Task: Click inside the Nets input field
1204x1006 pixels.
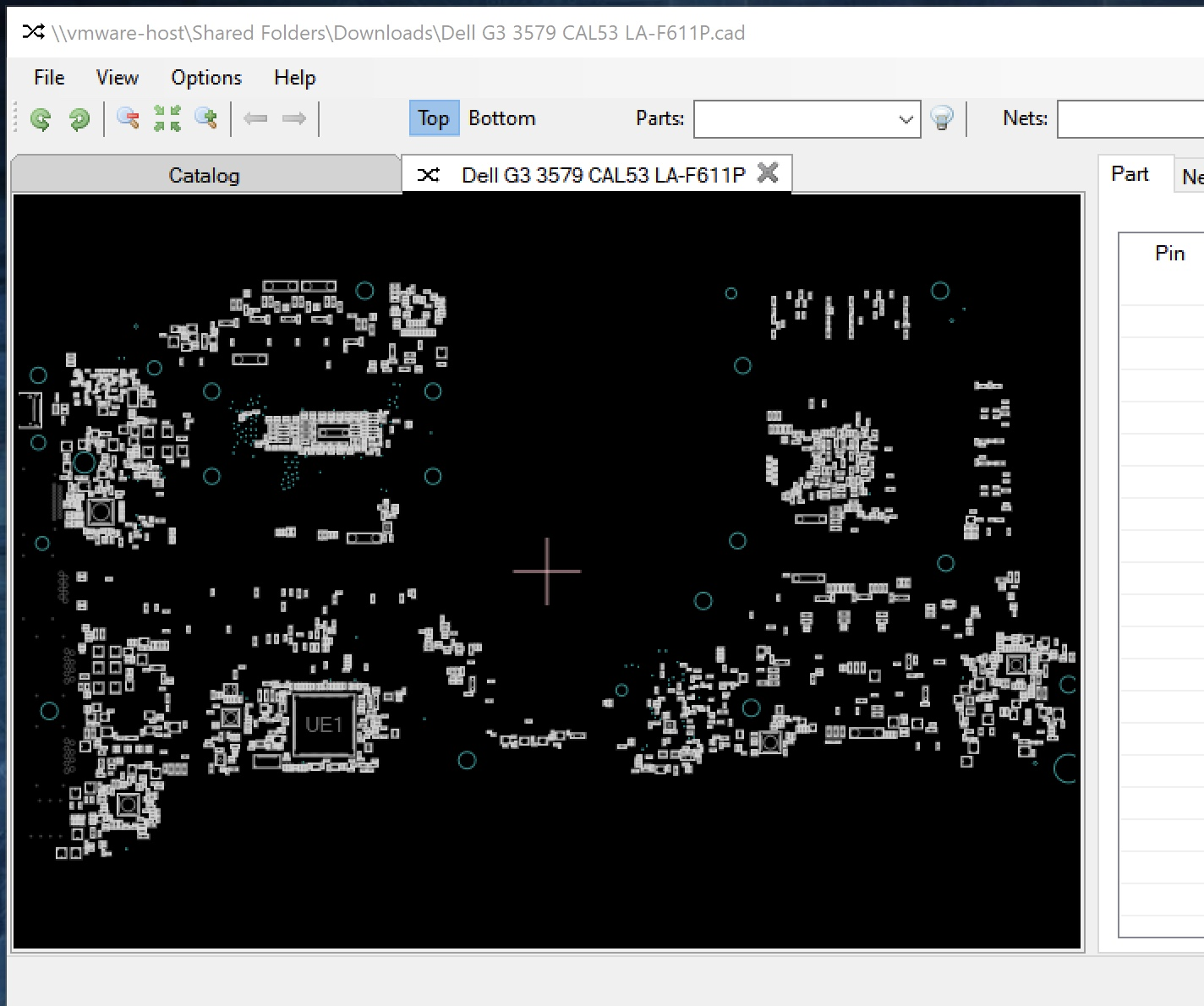Action: [1130, 119]
